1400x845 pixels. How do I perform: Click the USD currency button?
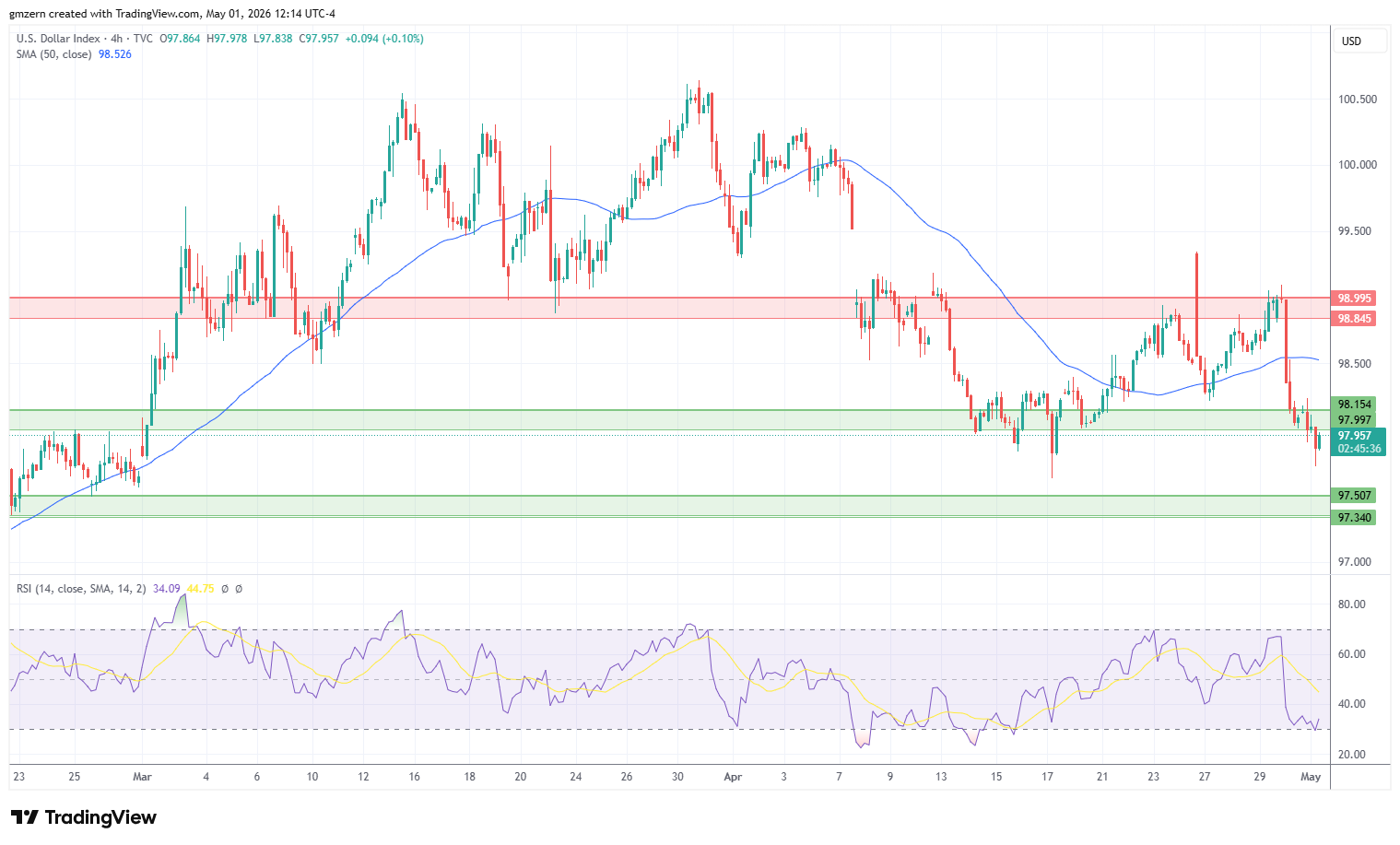(x=1360, y=41)
